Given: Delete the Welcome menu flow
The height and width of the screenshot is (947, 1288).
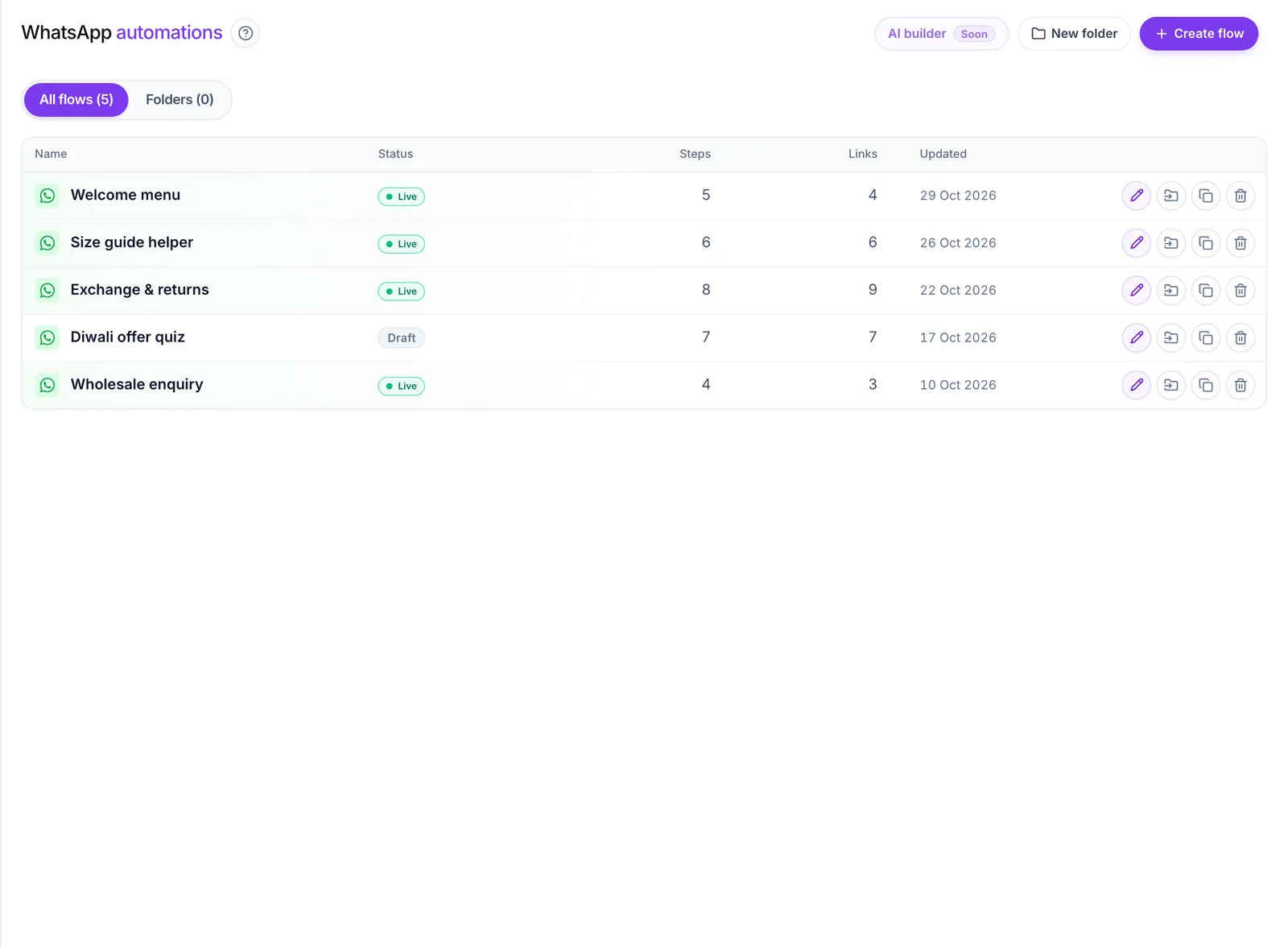Looking at the screenshot, I should [x=1240, y=196].
